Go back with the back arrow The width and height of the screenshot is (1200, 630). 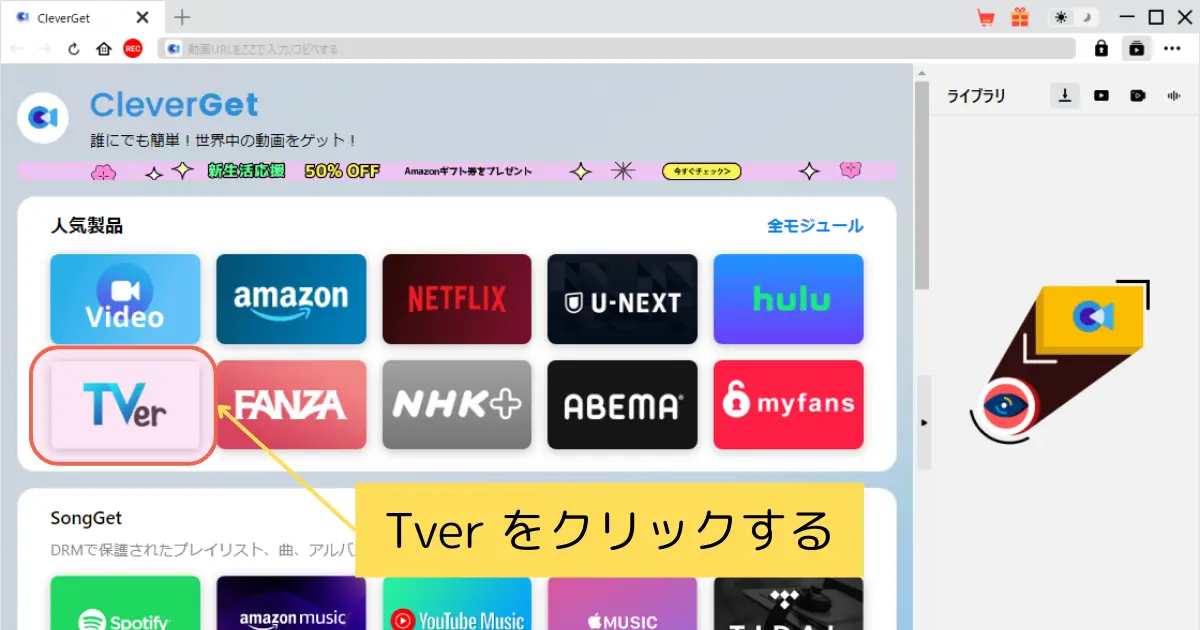(17, 49)
